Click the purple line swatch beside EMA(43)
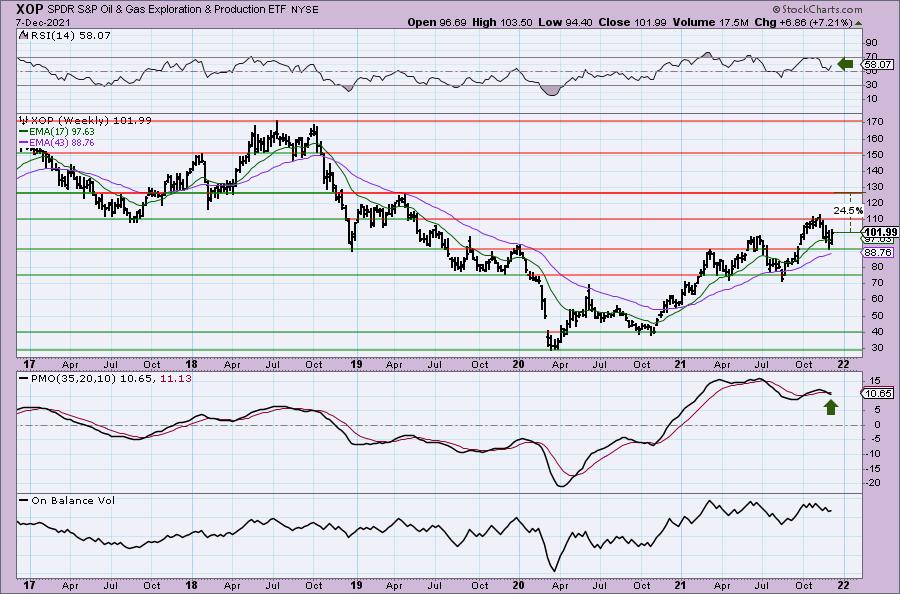This screenshot has height=594, width=900. coord(24,142)
